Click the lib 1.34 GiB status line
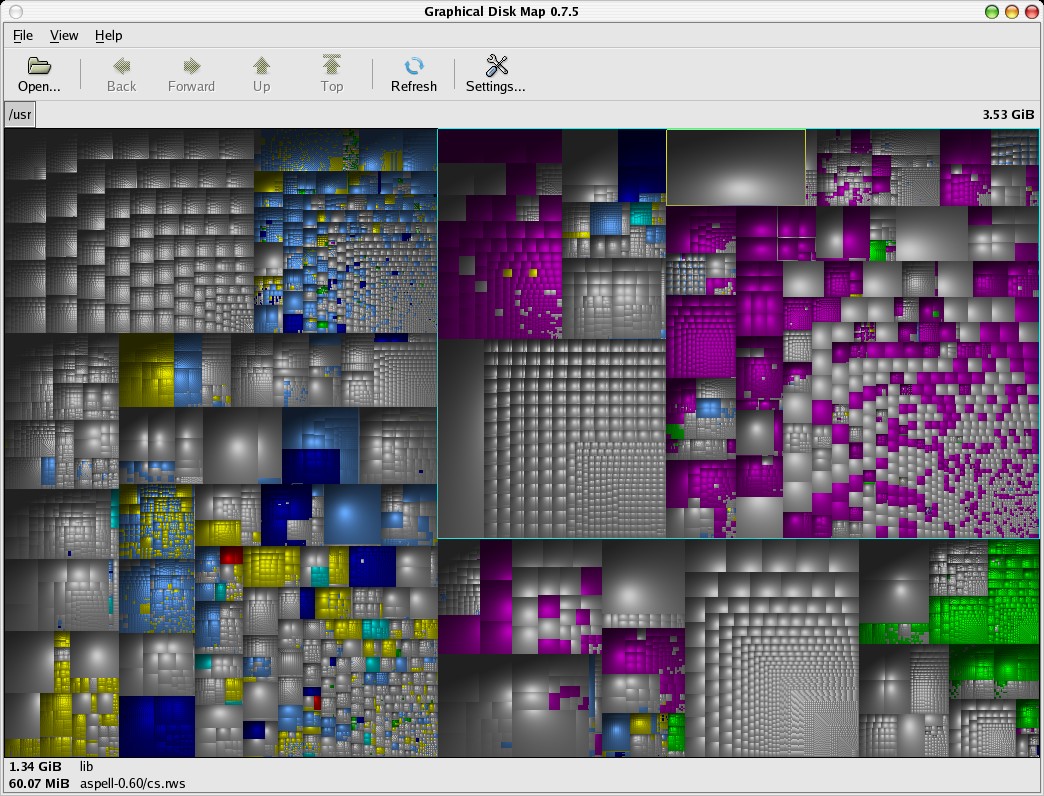Viewport: 1044px width, 796px height. 86,767
